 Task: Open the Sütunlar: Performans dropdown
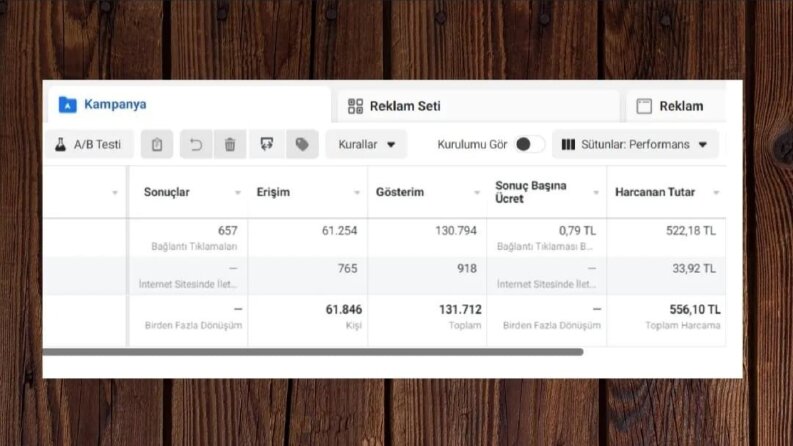(635, 145)
